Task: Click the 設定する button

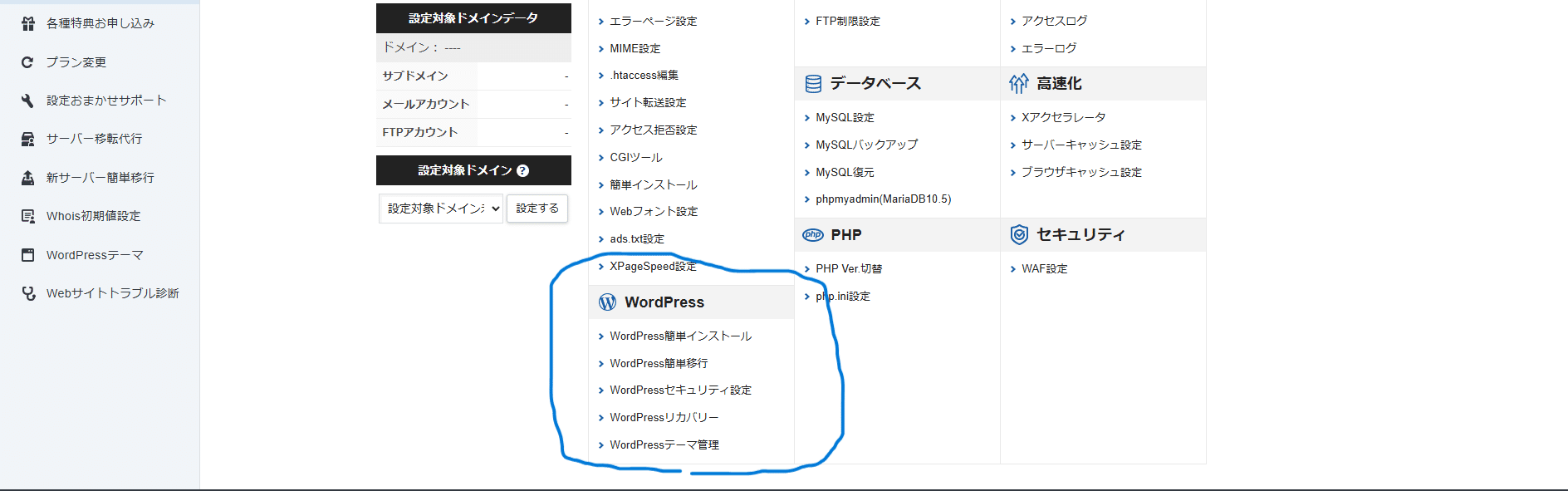Action: point(537,209)
